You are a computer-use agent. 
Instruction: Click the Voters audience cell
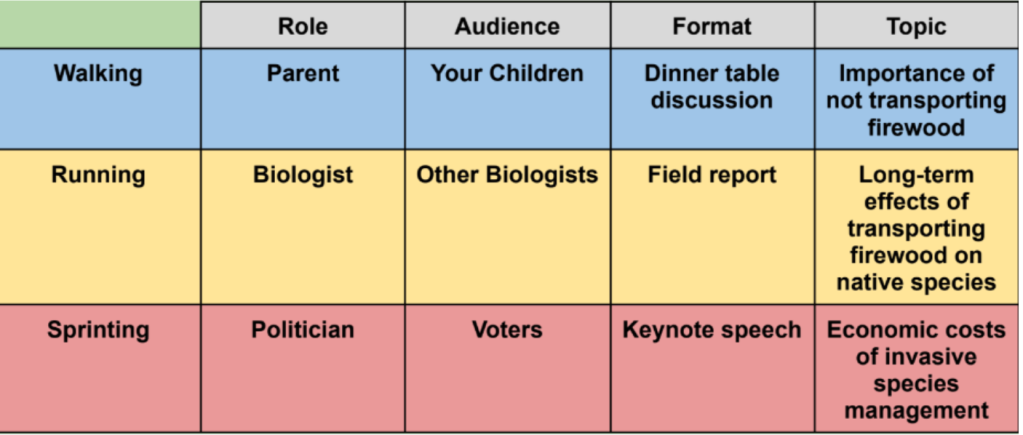(x=507, y=330)
